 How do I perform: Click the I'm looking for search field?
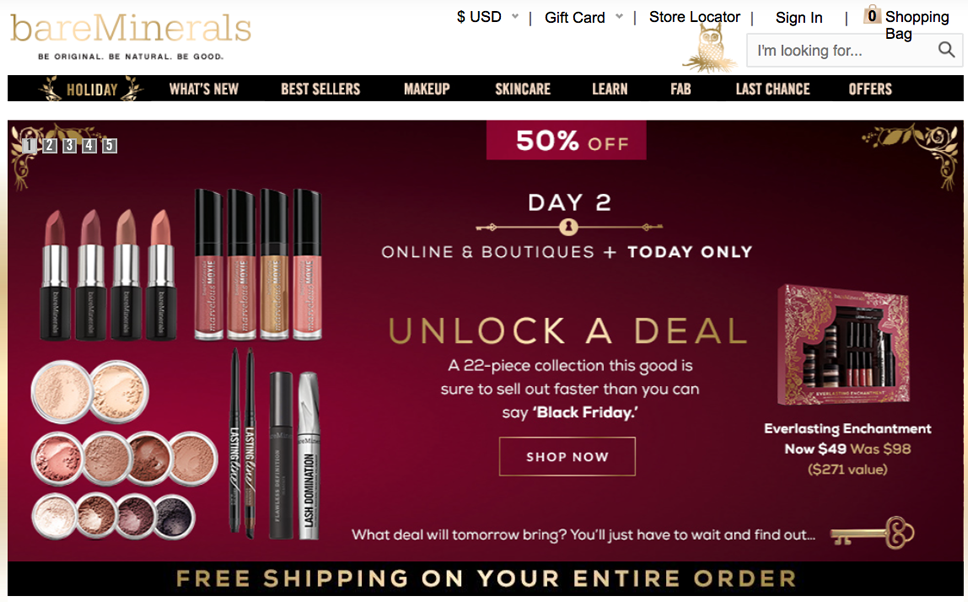pyautogui.click(x=843, y=50)
